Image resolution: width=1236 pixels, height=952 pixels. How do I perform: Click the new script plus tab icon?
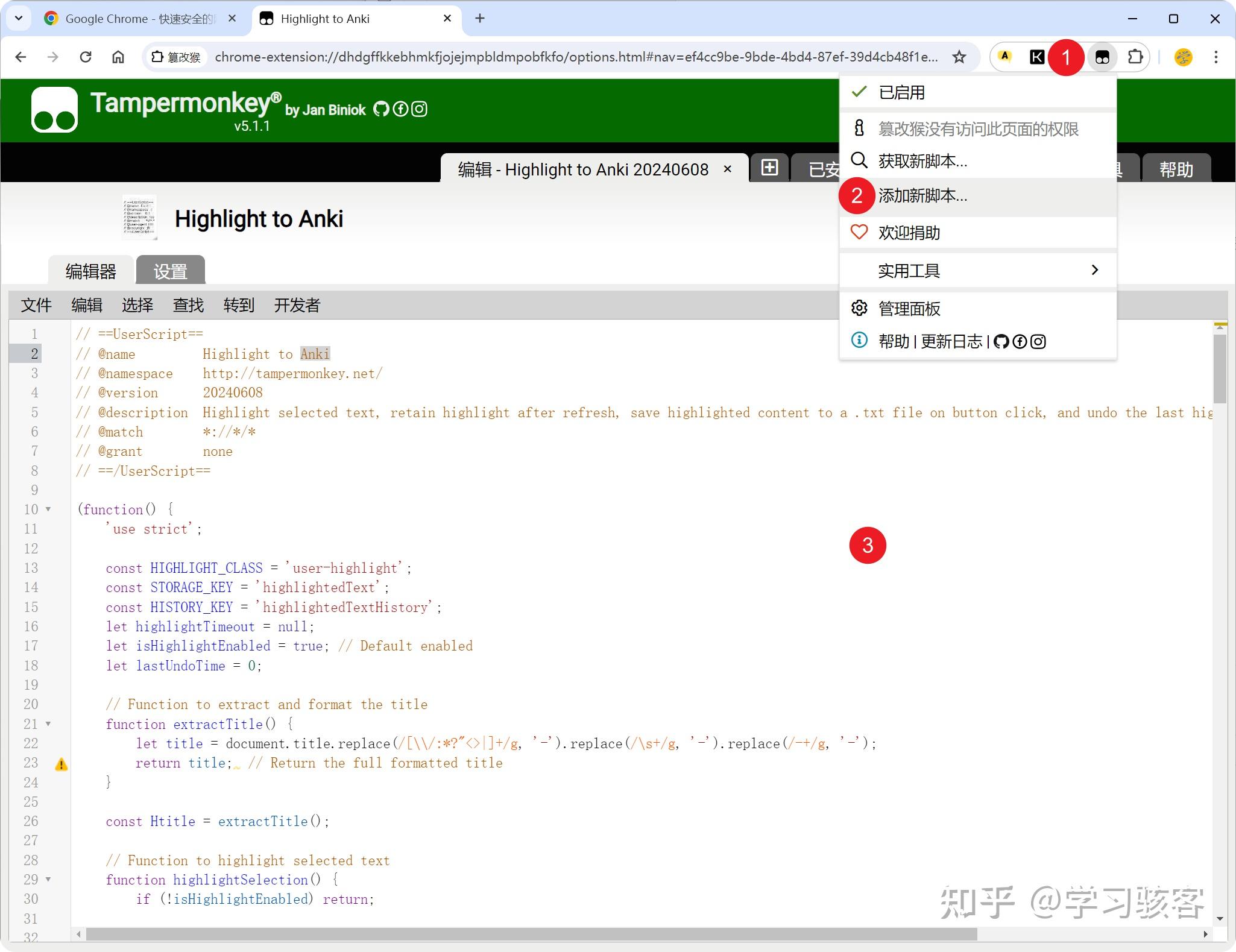click(x=769, y=168)
